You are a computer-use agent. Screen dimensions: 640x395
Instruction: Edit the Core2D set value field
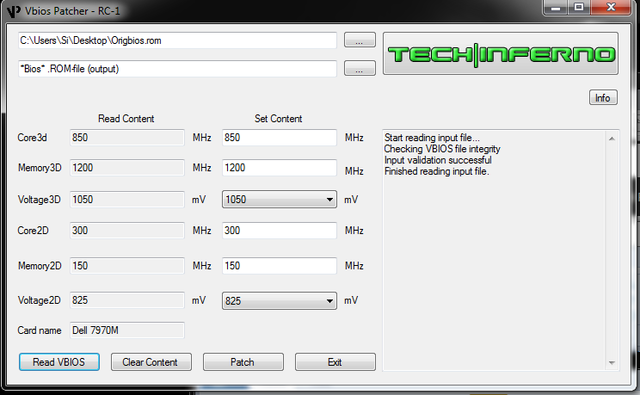click(x=280, y=231)
